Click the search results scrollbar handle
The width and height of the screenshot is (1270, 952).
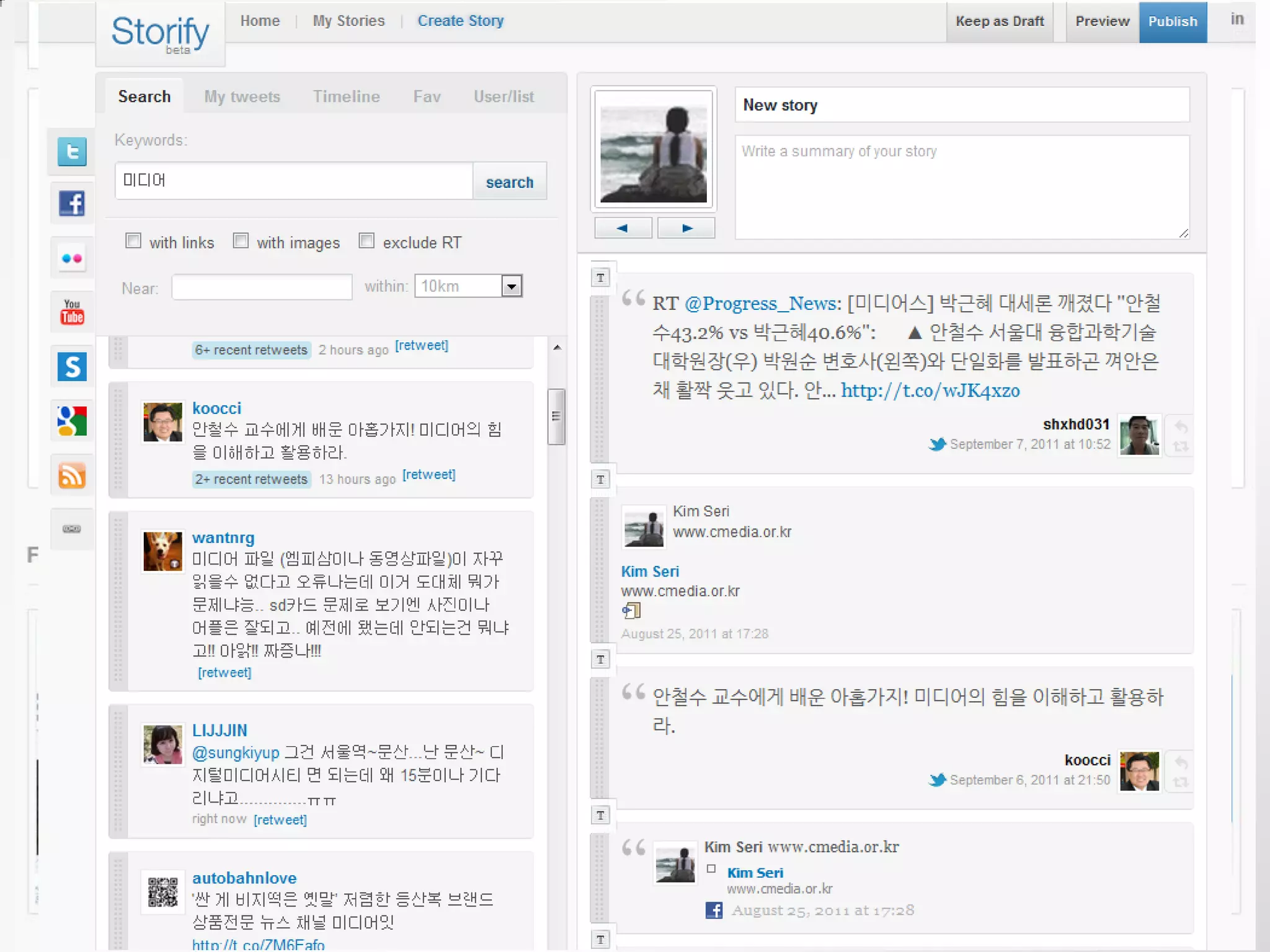[556, 416]
